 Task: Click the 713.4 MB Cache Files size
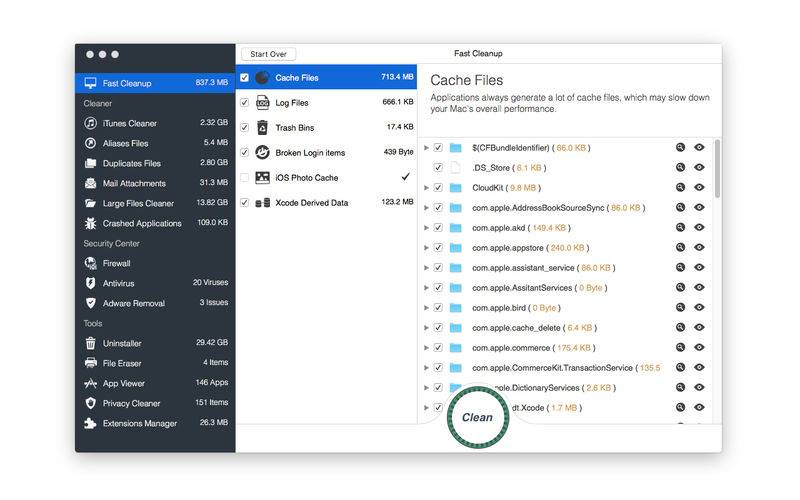[x=397, y=77]
